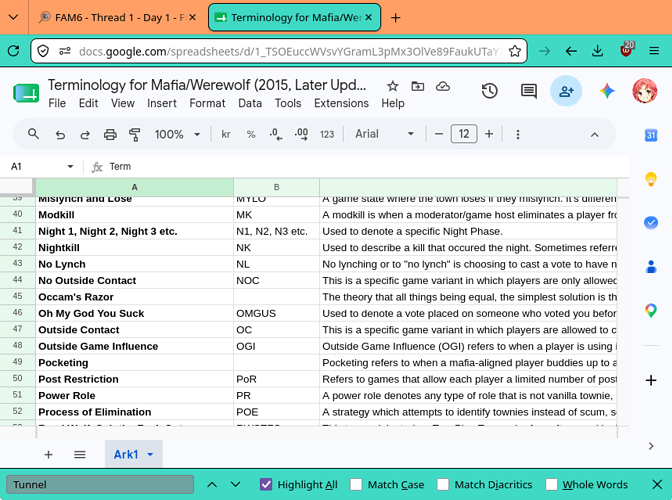Open Google Maps in the side panel
The width and height of the screenshot is (672, 500).
tap(651, 310)
